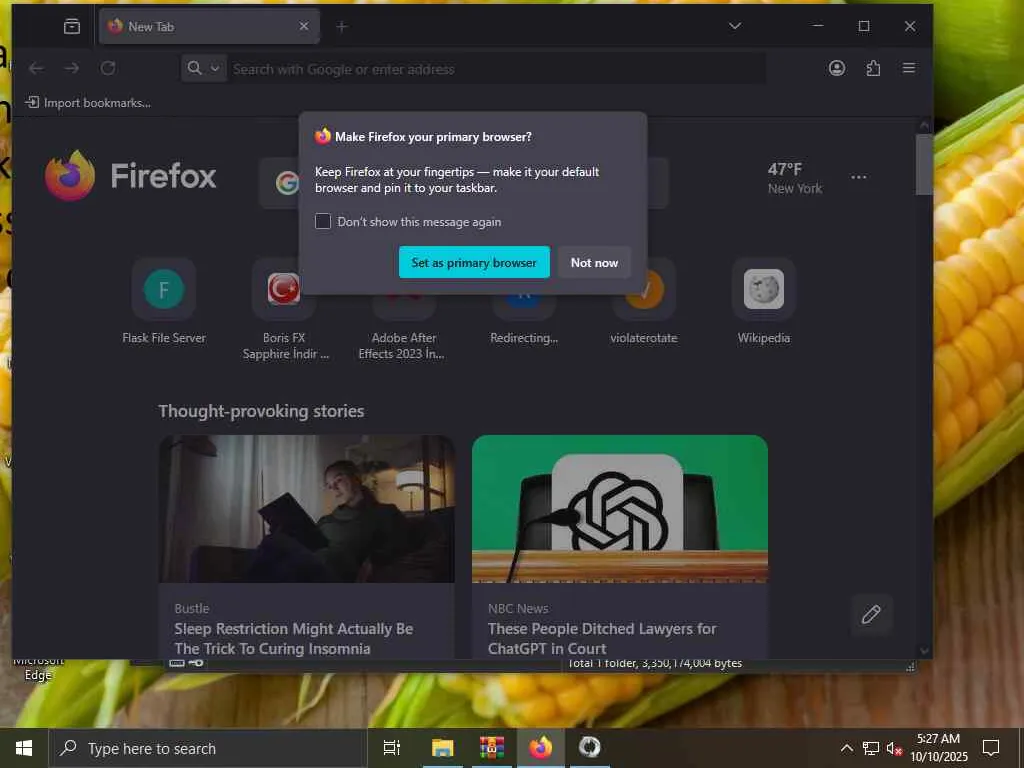This screenshot has width=1024, height=768.
Task: Open WinRAR from the taskbar
Action: click(x=492, y=748)
